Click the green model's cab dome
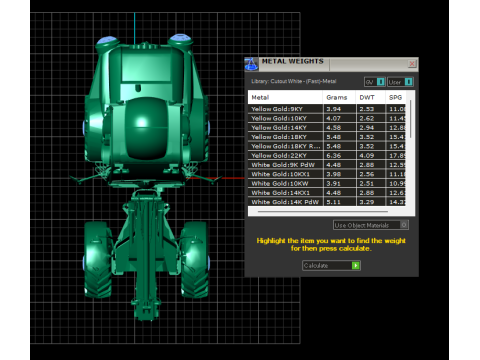This screenshot has width=480, height=360. [146, 128]
